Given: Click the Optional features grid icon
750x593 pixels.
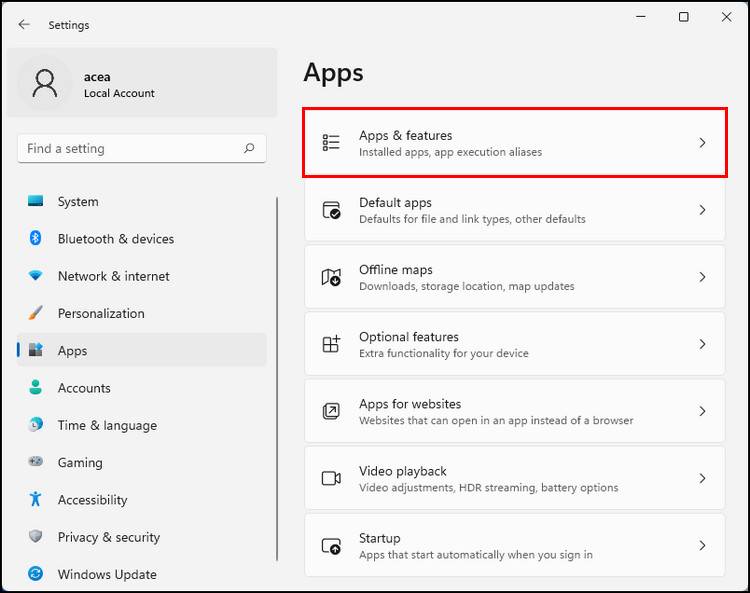Looking at the screenshot, I should (x=331, y=344).
